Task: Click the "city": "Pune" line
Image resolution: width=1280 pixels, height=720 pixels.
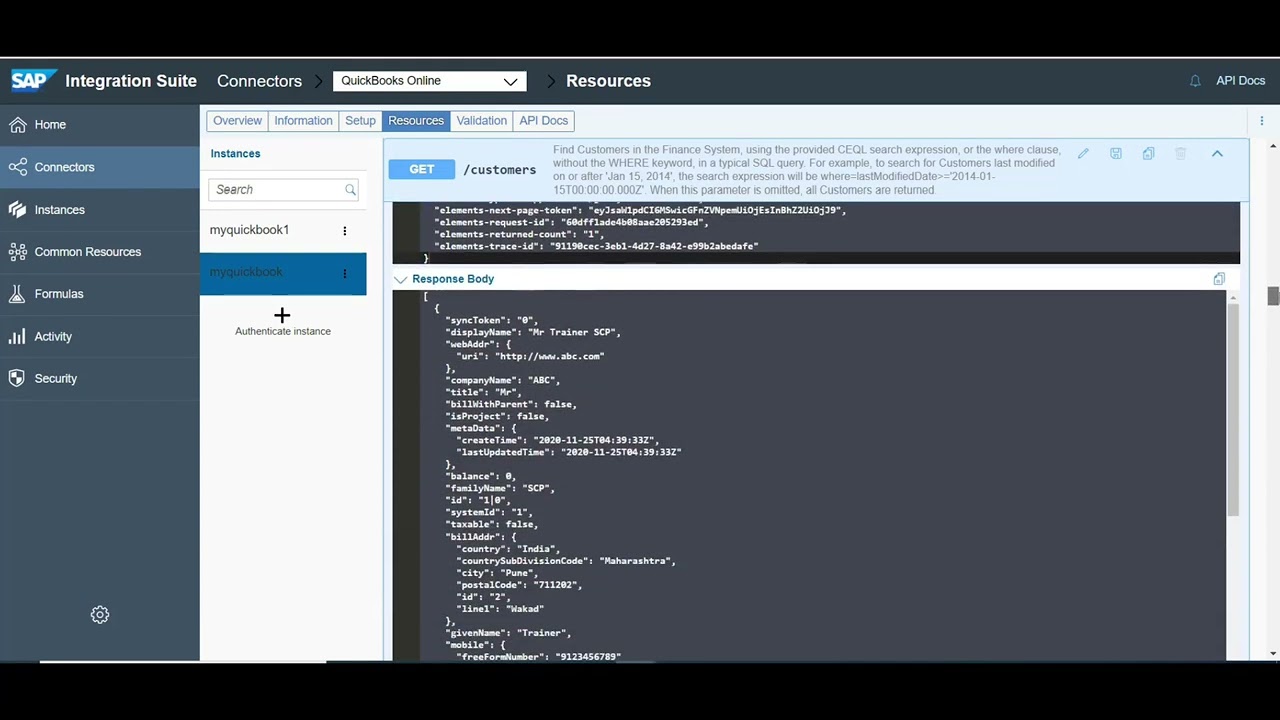Action: click(498, 573)
